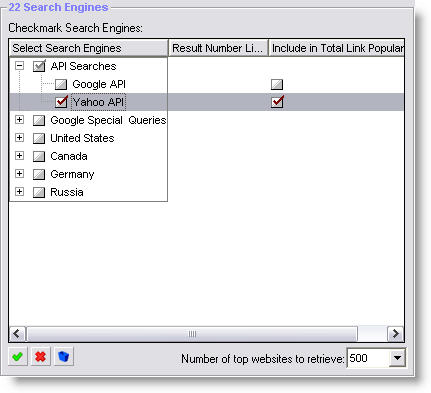The image size is (431, 393).
Task: Click the scrollbar right arrow
Action: click(395, 334)
